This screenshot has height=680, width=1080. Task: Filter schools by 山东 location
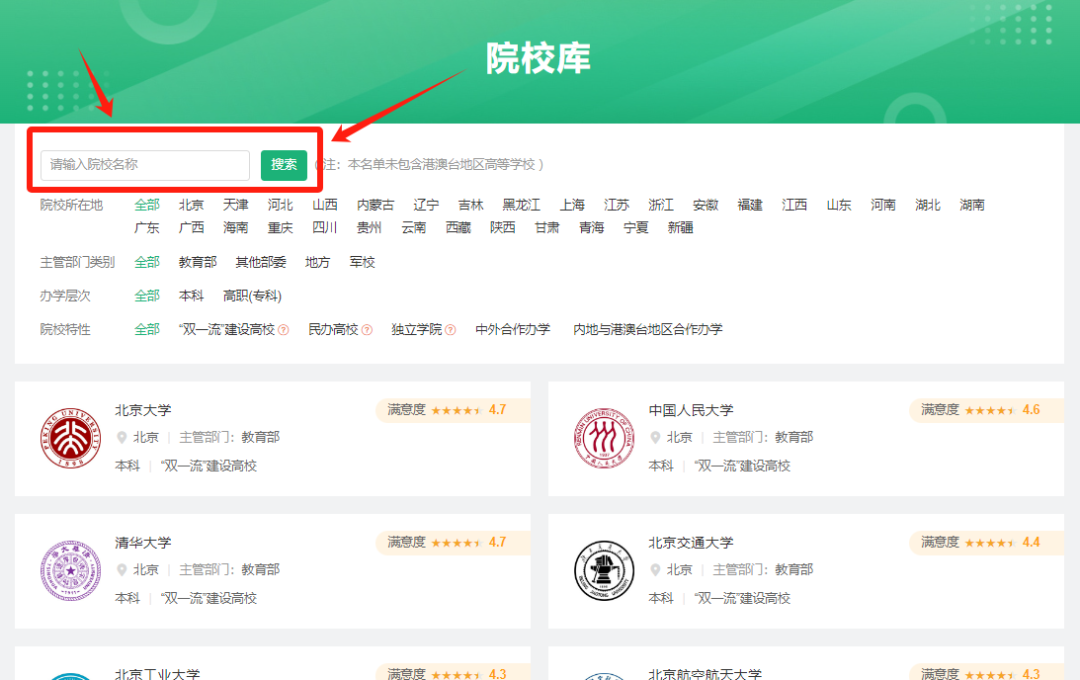click(838, 205)
